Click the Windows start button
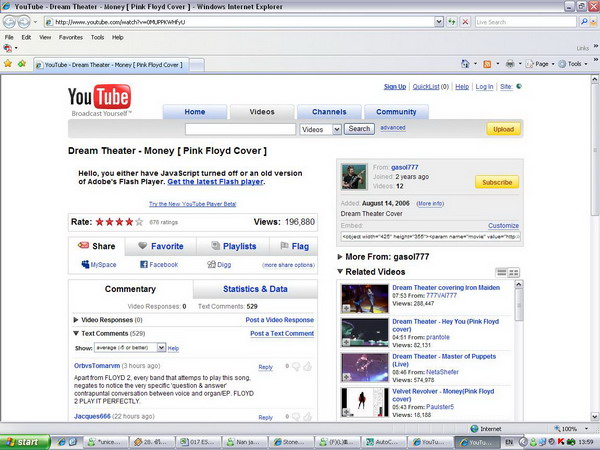This screenshot has width=600, height=450. [x=25, y=442]
